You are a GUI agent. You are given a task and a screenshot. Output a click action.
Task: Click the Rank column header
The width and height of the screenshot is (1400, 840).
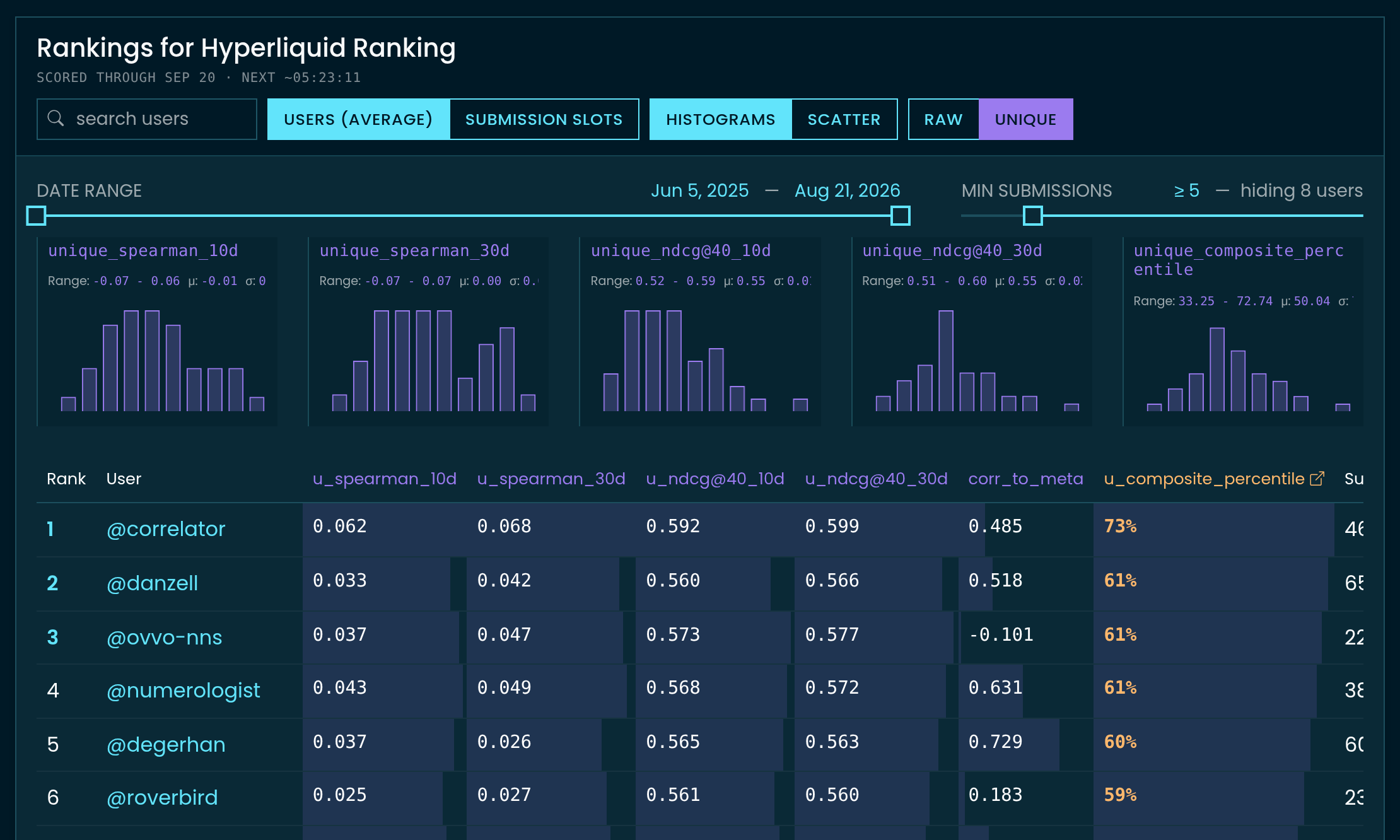[x=66, y=479]
